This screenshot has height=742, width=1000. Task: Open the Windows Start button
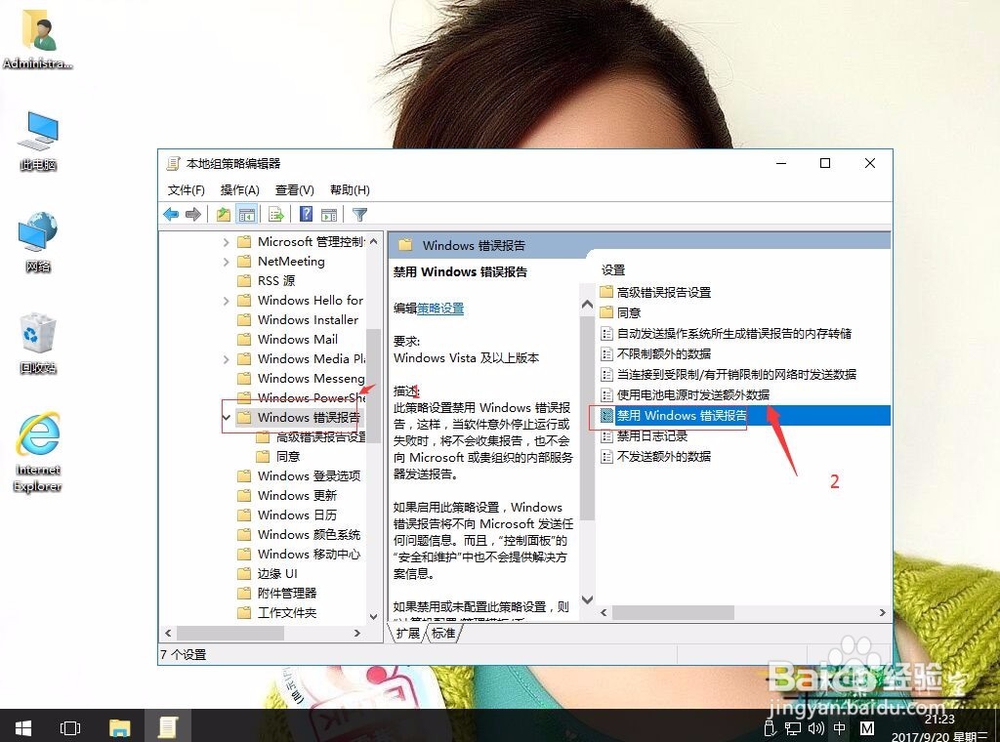point(23,727)
